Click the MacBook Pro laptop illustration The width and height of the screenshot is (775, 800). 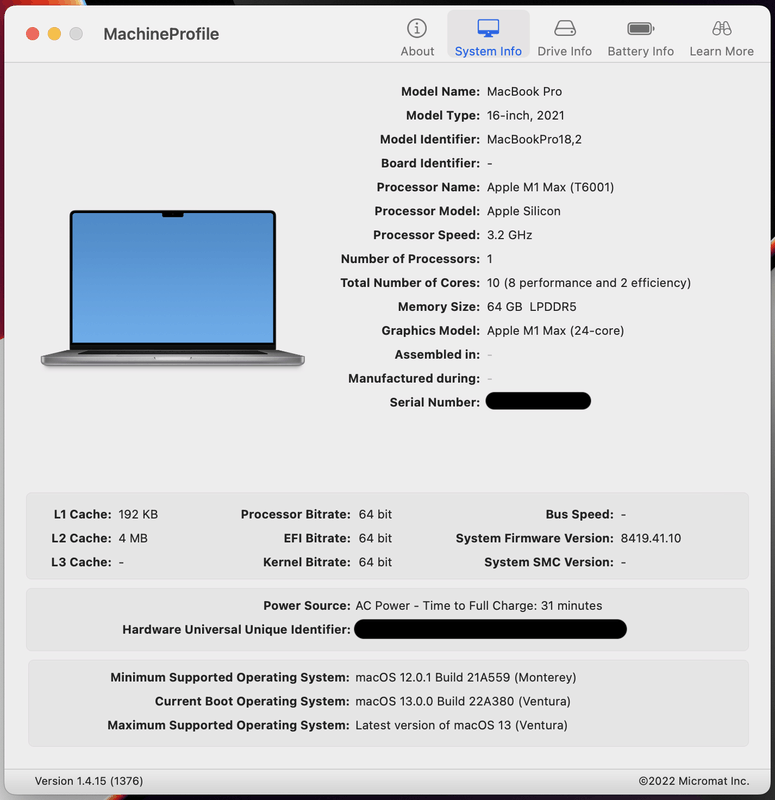172,288
